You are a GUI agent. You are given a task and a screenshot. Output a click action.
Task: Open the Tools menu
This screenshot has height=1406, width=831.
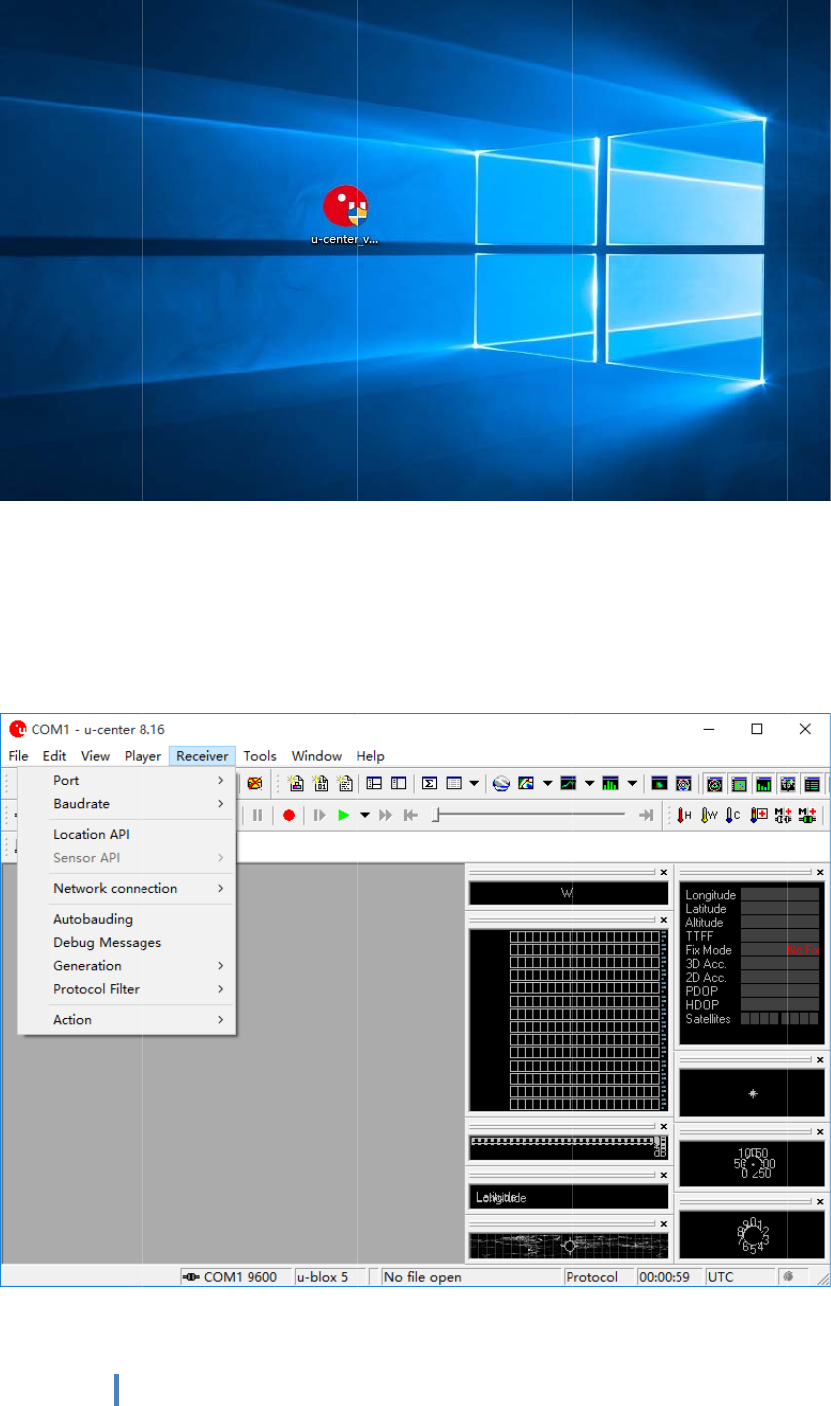click(260, 756)
